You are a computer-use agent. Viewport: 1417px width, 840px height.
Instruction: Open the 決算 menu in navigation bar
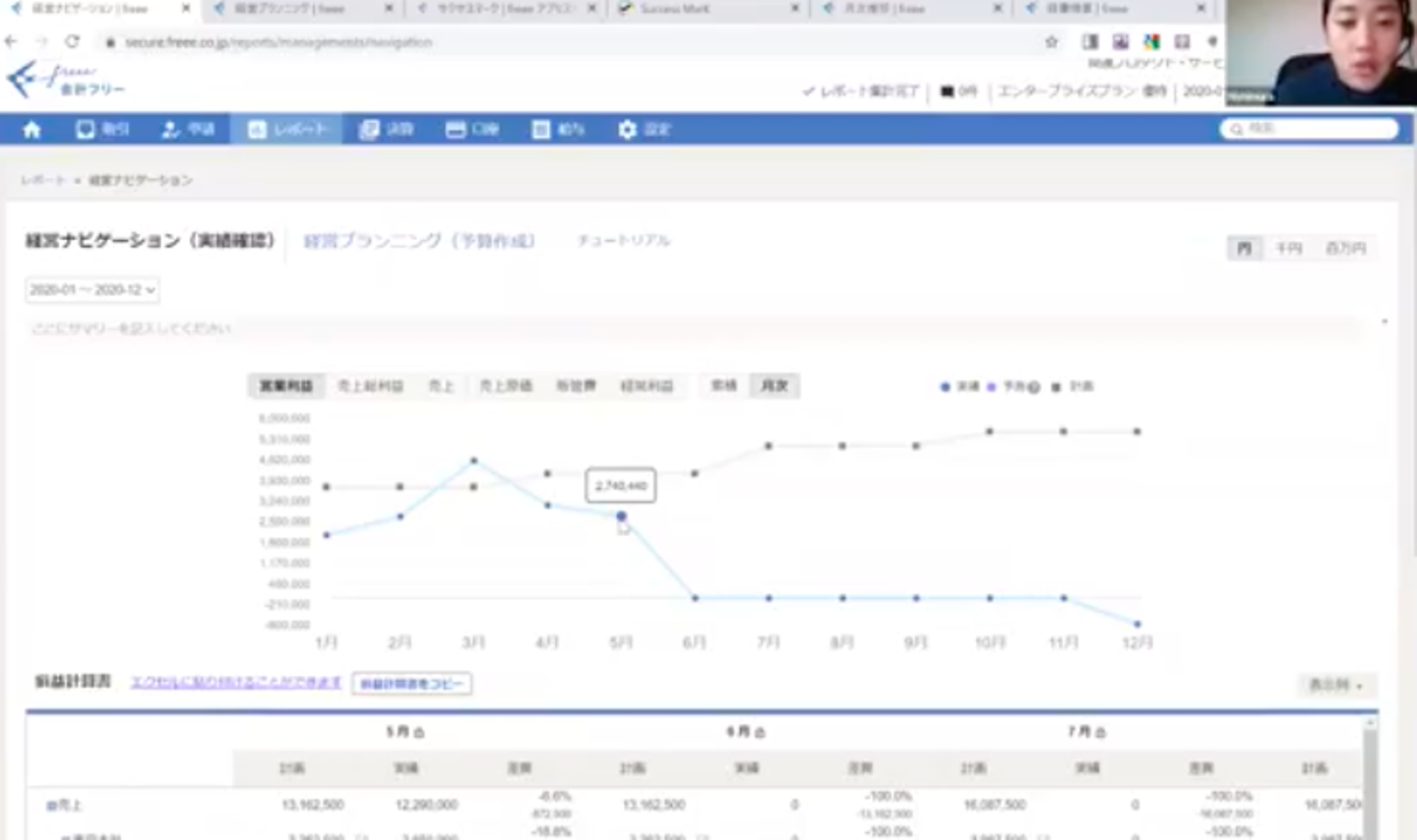point(386,129)
